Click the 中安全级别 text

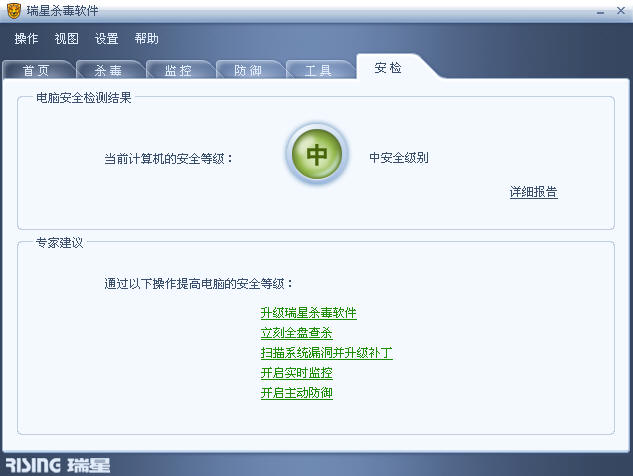pyautogui.click(x=399, y=157)
